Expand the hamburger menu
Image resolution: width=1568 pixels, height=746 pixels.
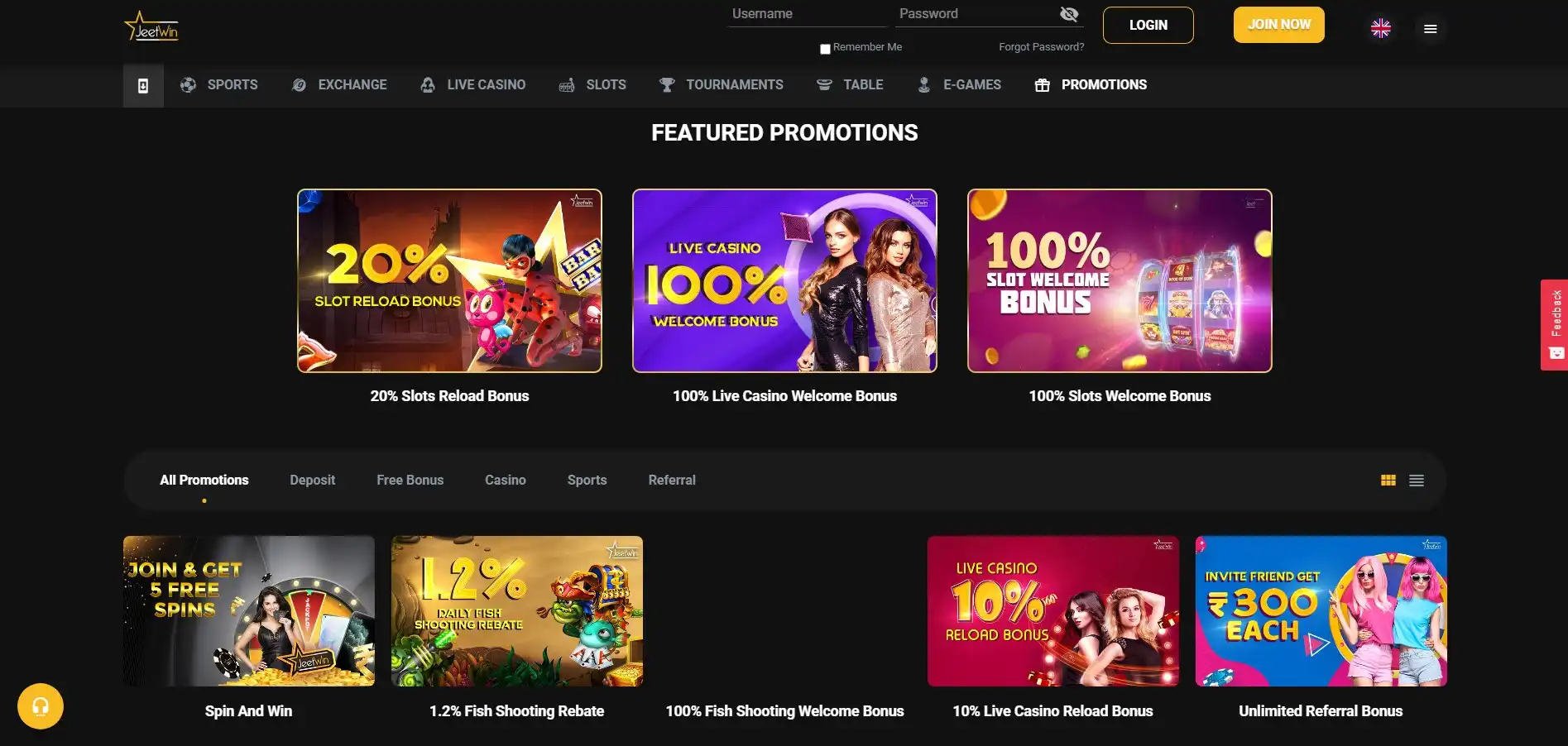[x=1430, y=29]
